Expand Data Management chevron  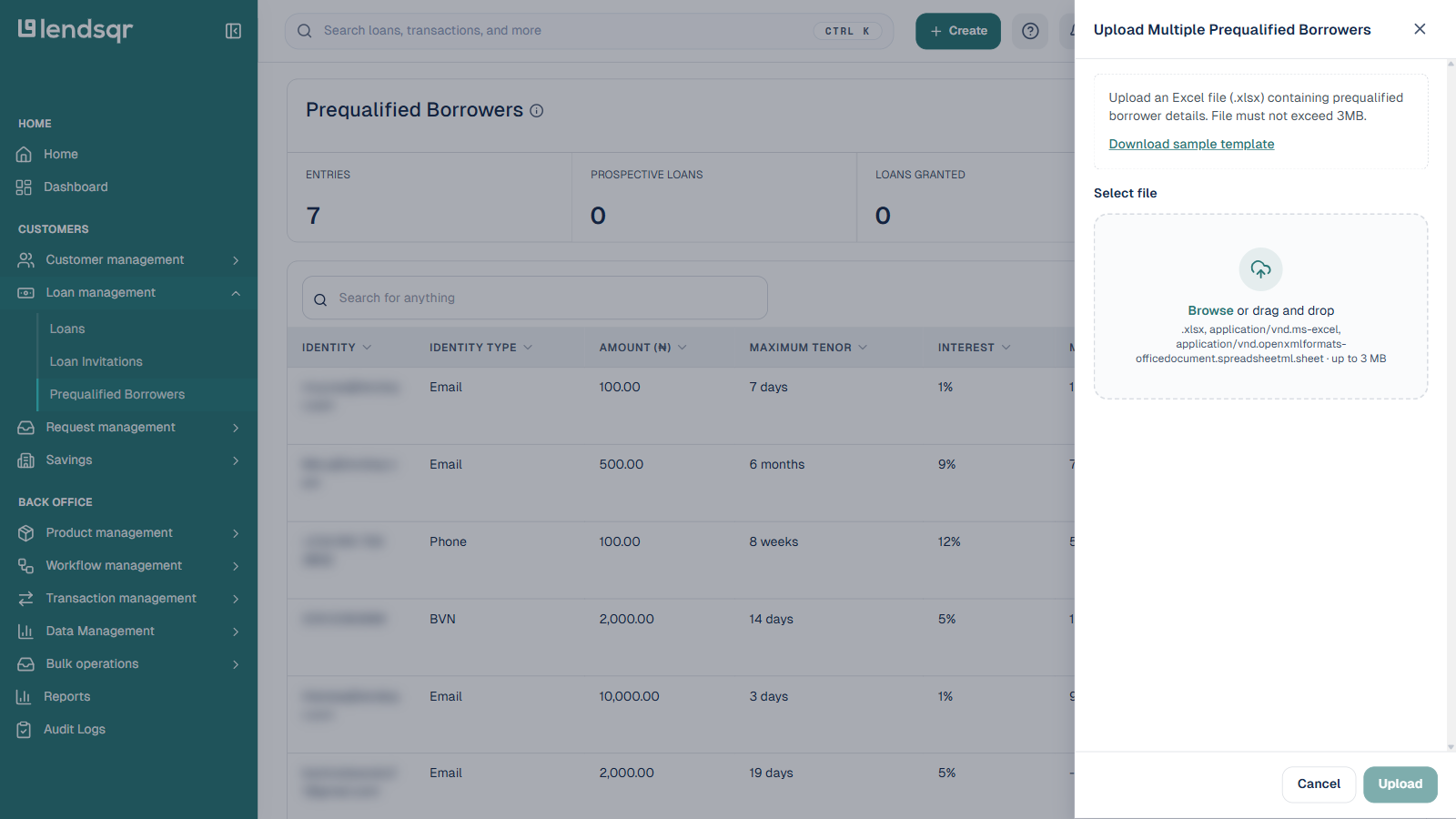point(236,632)
